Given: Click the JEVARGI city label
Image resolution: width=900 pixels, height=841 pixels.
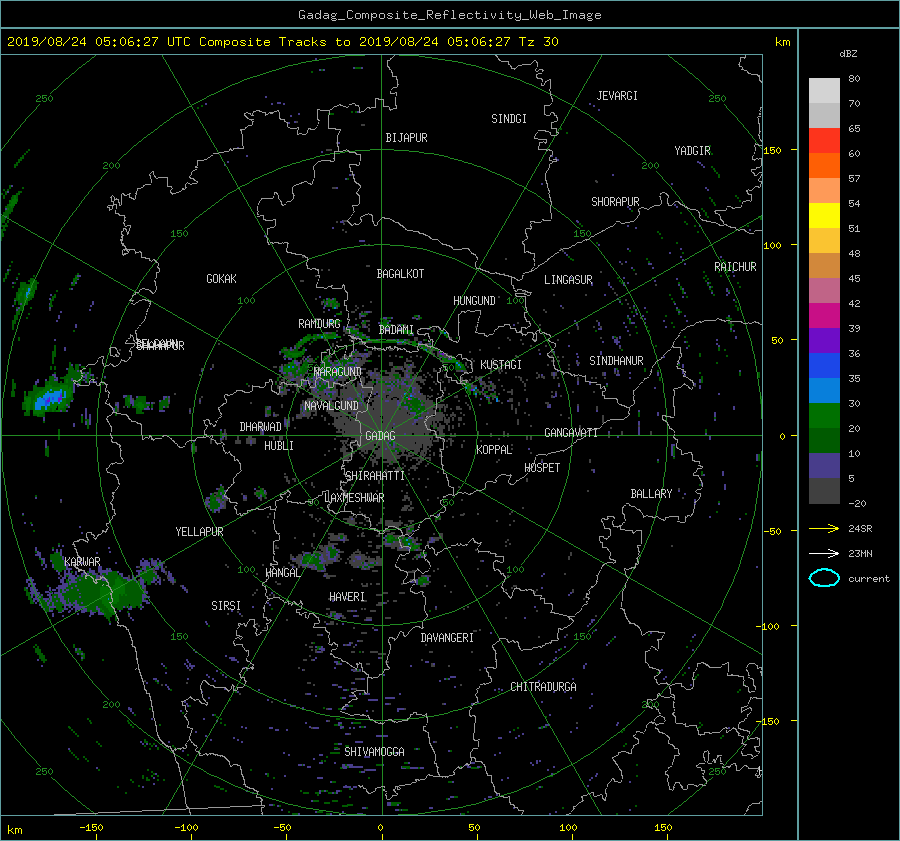Looking at the screenshot, I should pos(617,96).
